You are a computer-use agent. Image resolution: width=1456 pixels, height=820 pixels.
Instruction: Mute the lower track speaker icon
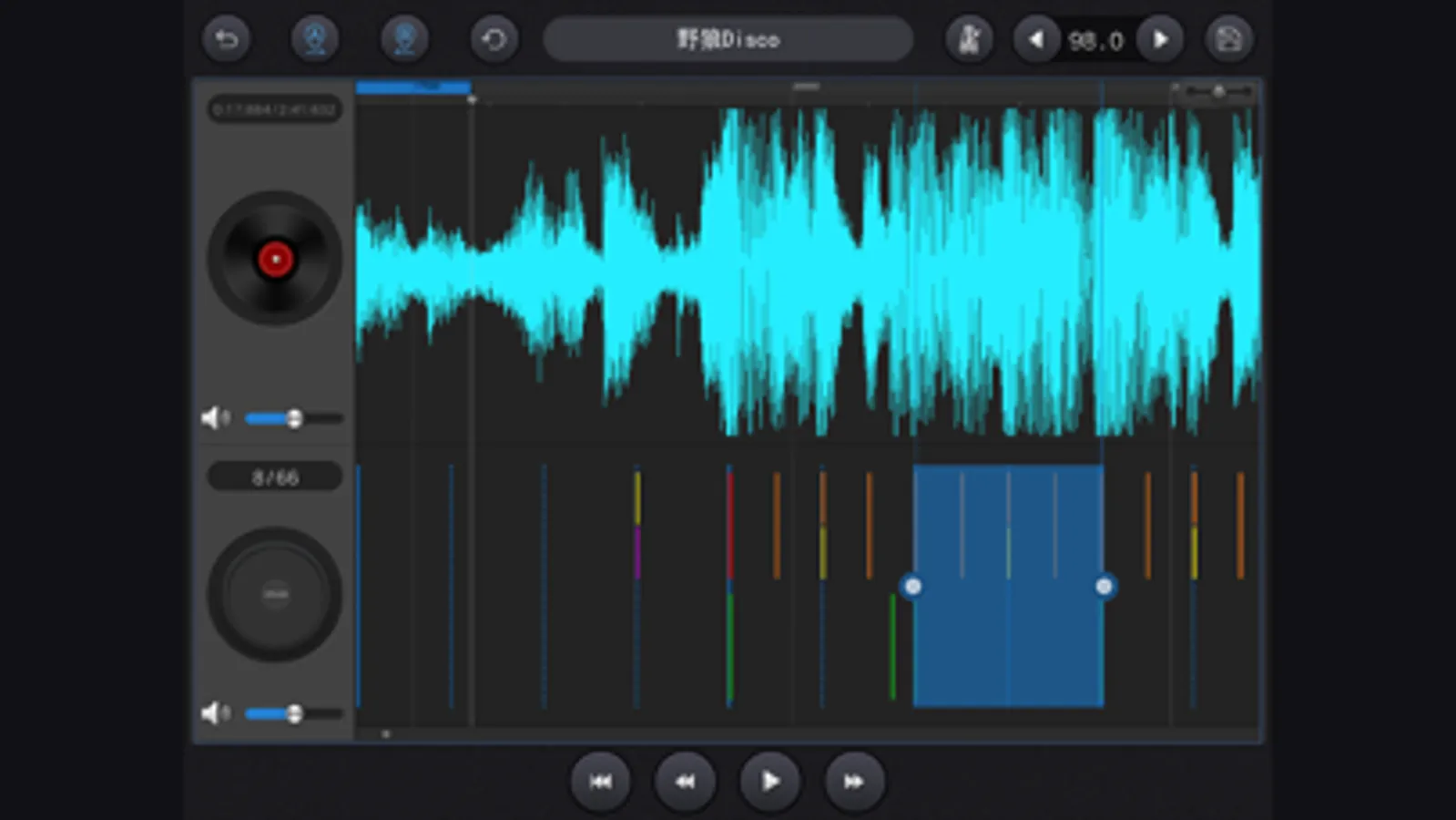[x=215, y=713]
